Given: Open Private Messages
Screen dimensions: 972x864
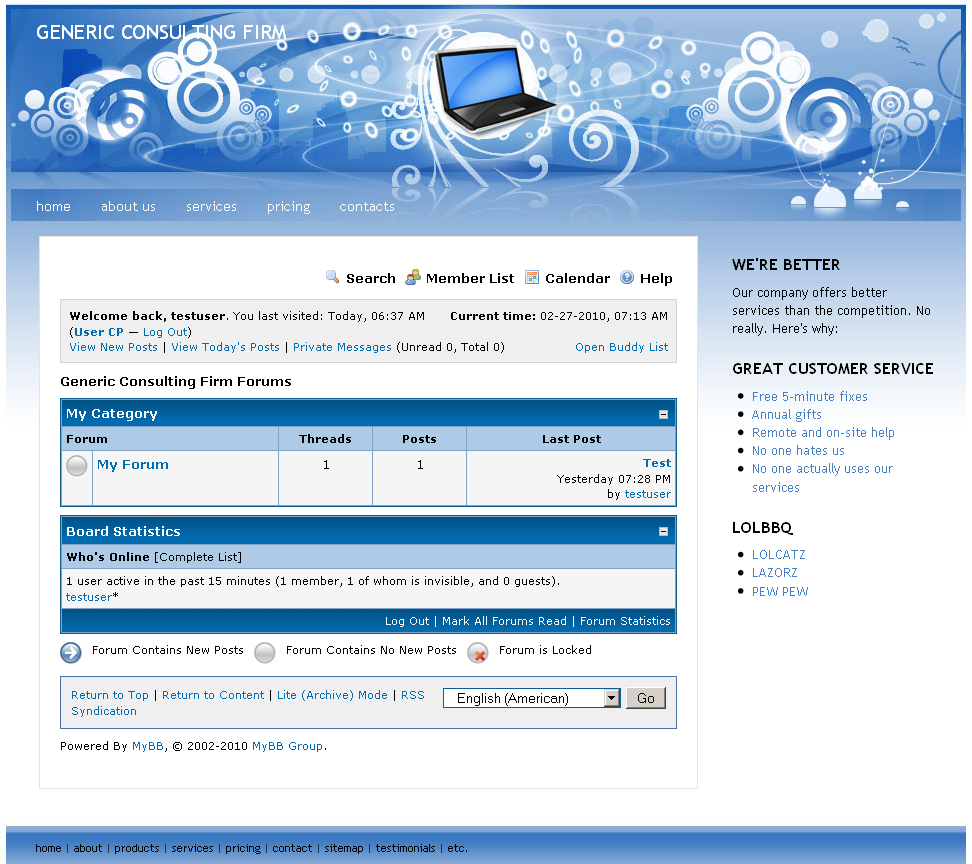Looking at the screenshot, I should point(342,347).
